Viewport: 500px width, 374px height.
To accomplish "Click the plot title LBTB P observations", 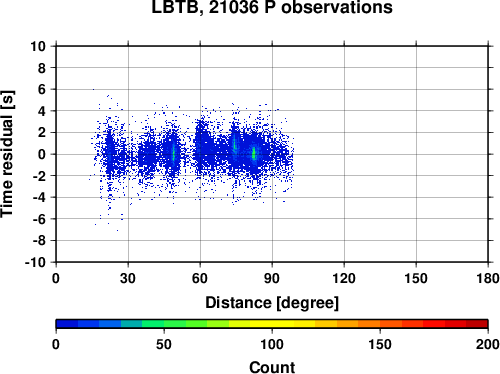I will 272,7.
